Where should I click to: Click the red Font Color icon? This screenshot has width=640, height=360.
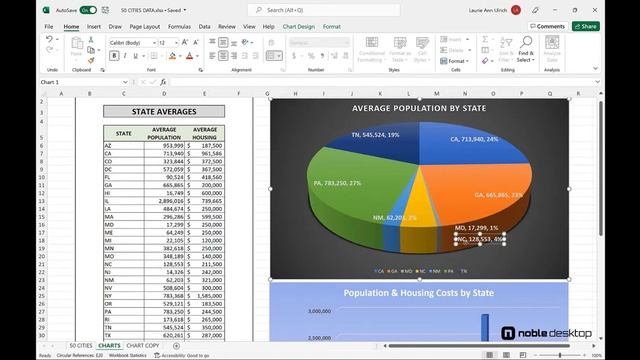tap(189, 56)
